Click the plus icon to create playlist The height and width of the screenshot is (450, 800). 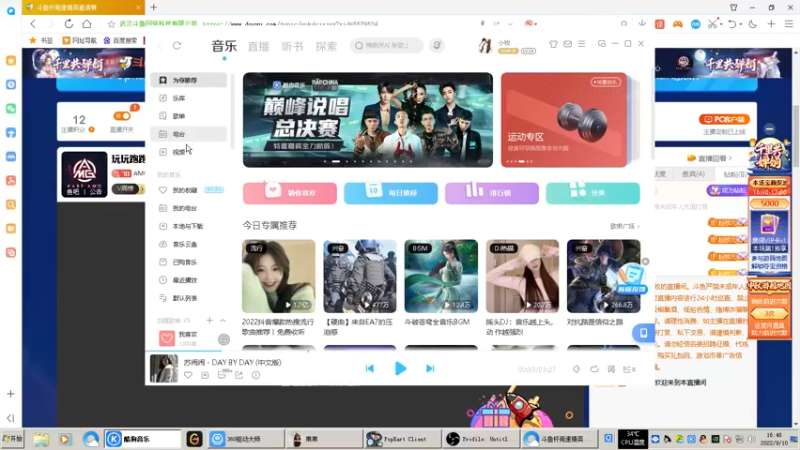[210, 320]
